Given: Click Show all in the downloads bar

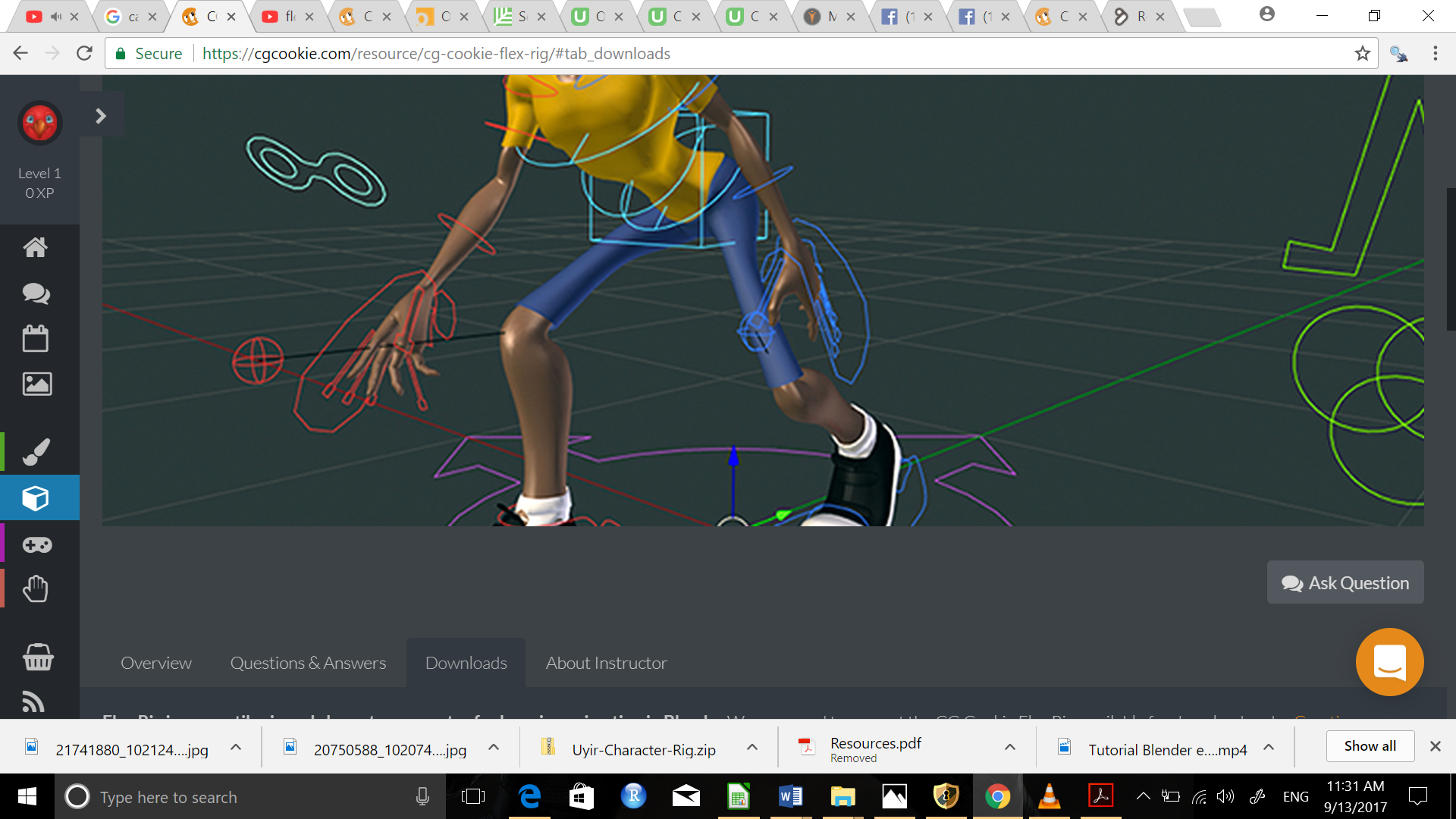Looking at the screenshot, I should point(1369,745).
